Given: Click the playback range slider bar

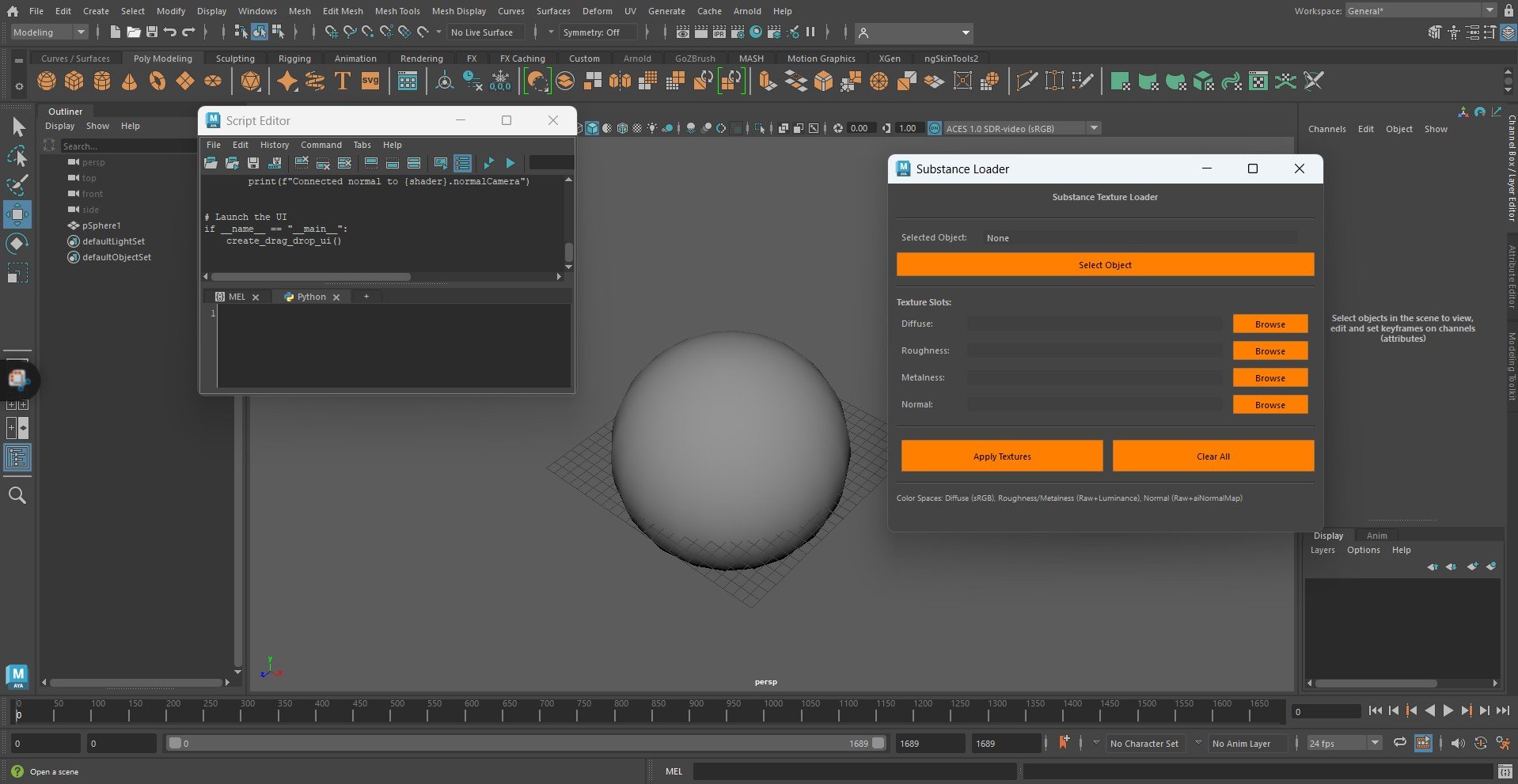Looking at the screenshot, I should 522,743.
